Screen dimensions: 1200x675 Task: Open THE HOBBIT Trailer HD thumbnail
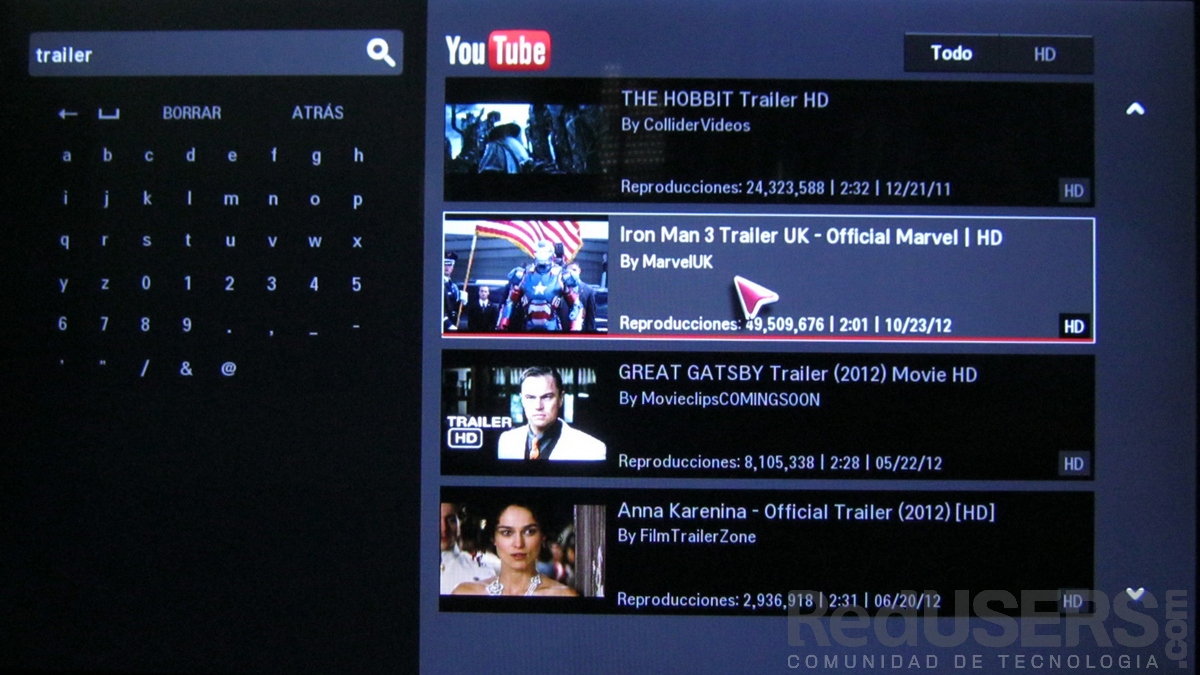pyautogui.click(x=527, y=139)
